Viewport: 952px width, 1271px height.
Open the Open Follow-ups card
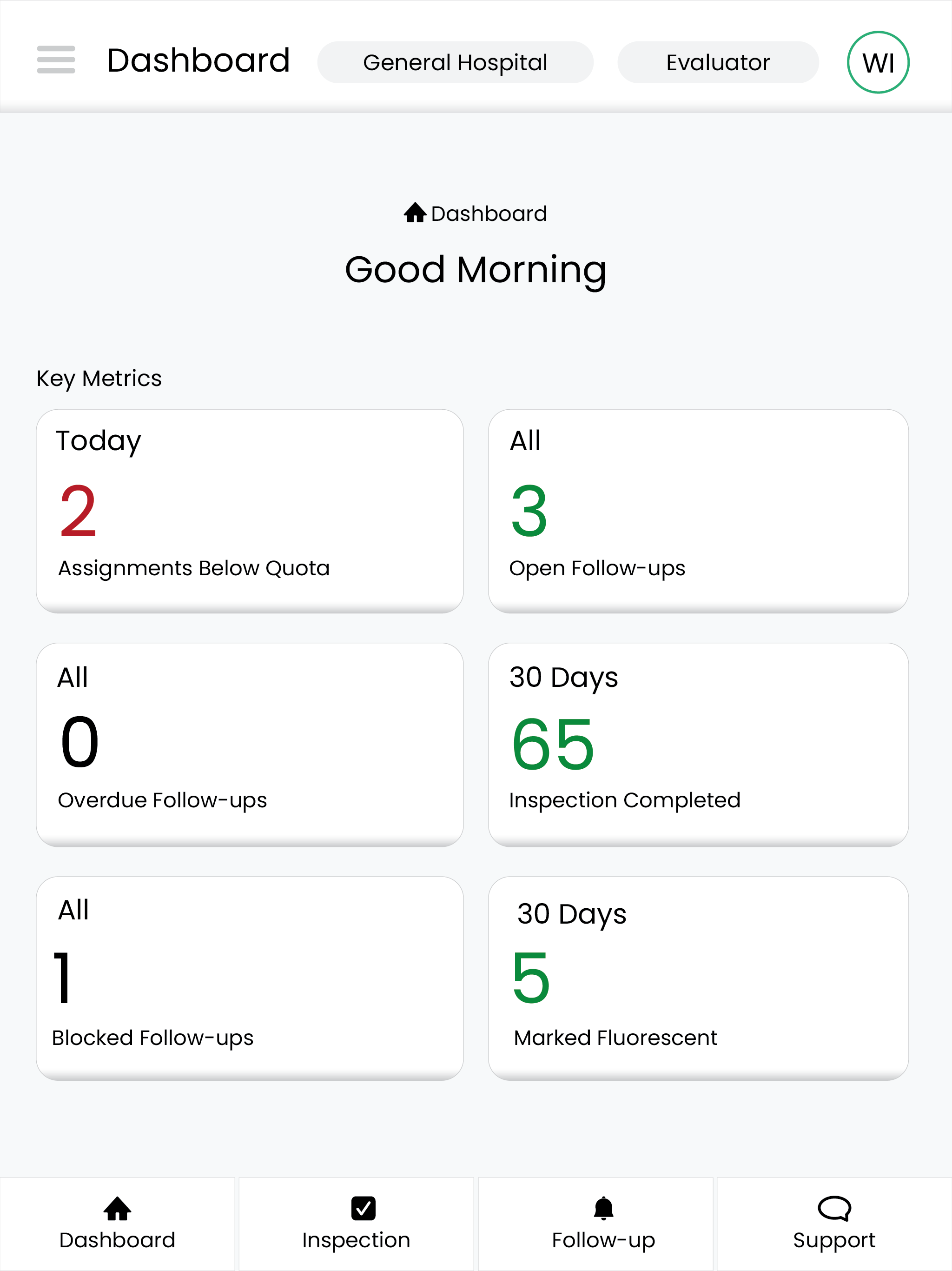pyautogui.click(x=698, y=511)
